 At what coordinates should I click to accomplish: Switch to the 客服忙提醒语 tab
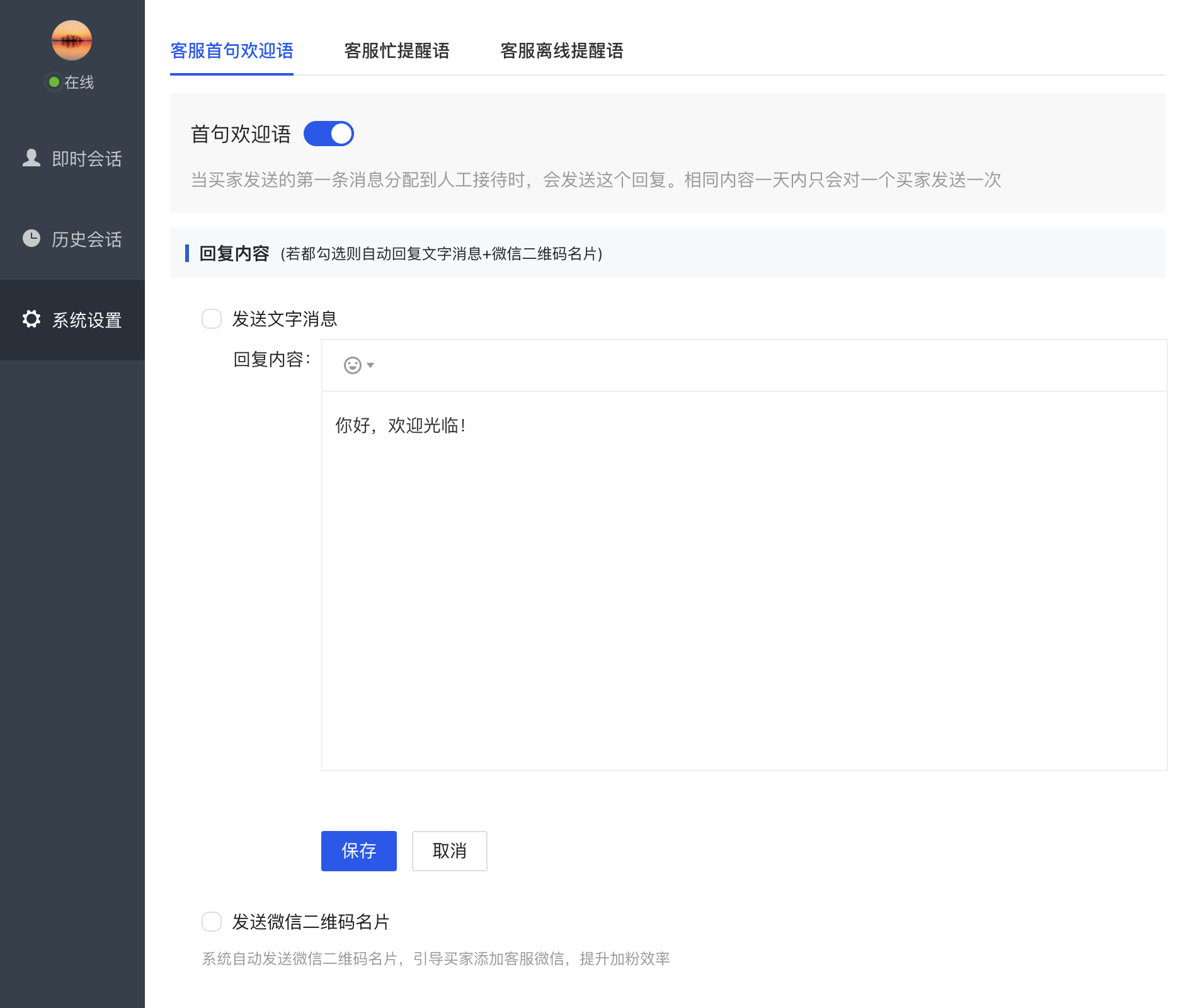397,51
